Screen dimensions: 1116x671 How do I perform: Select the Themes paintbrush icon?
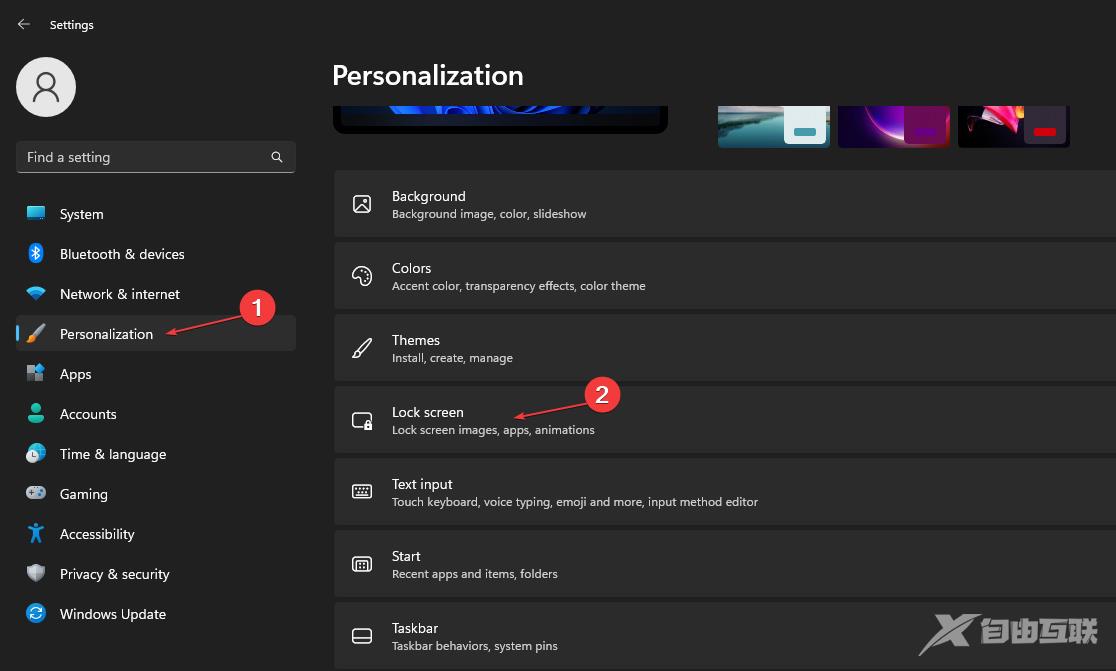click(362, 348)
